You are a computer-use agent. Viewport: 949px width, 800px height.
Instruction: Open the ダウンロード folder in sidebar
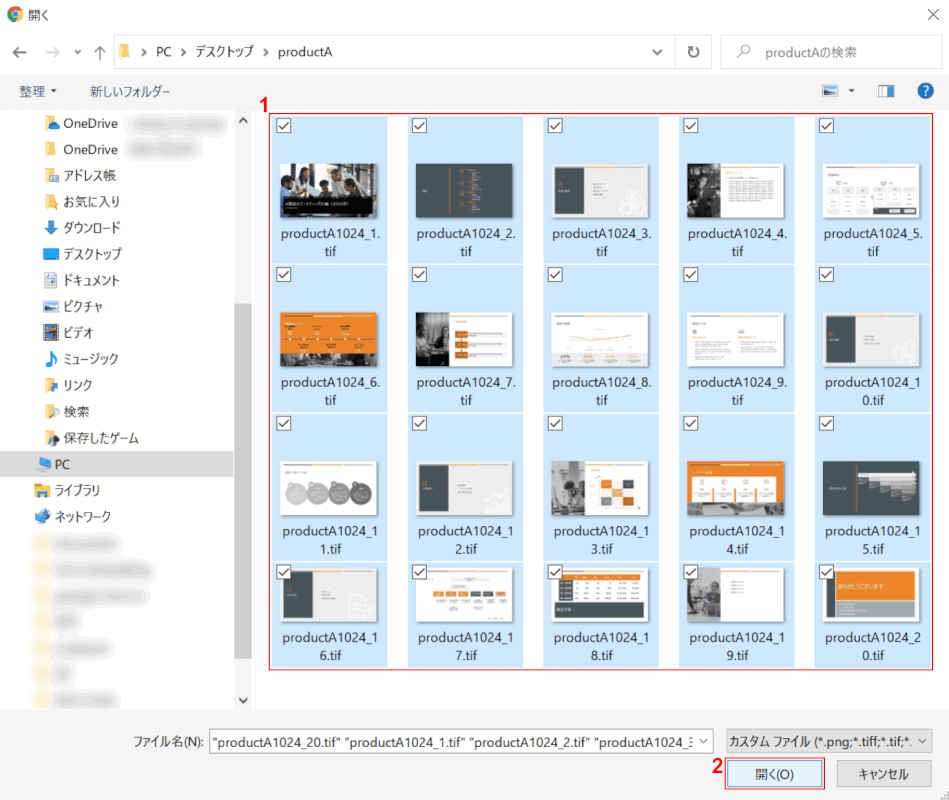point(91,227)
